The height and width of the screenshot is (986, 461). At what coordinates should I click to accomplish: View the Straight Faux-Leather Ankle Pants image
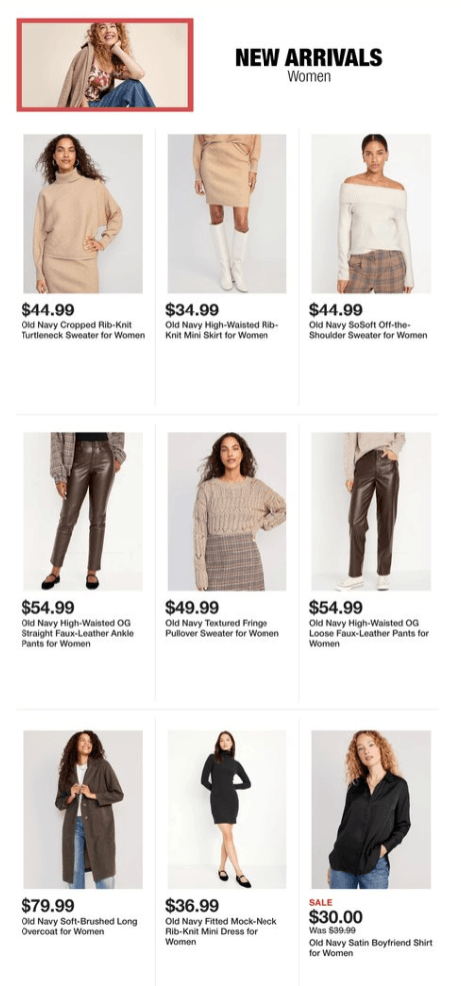click(83, 511)
